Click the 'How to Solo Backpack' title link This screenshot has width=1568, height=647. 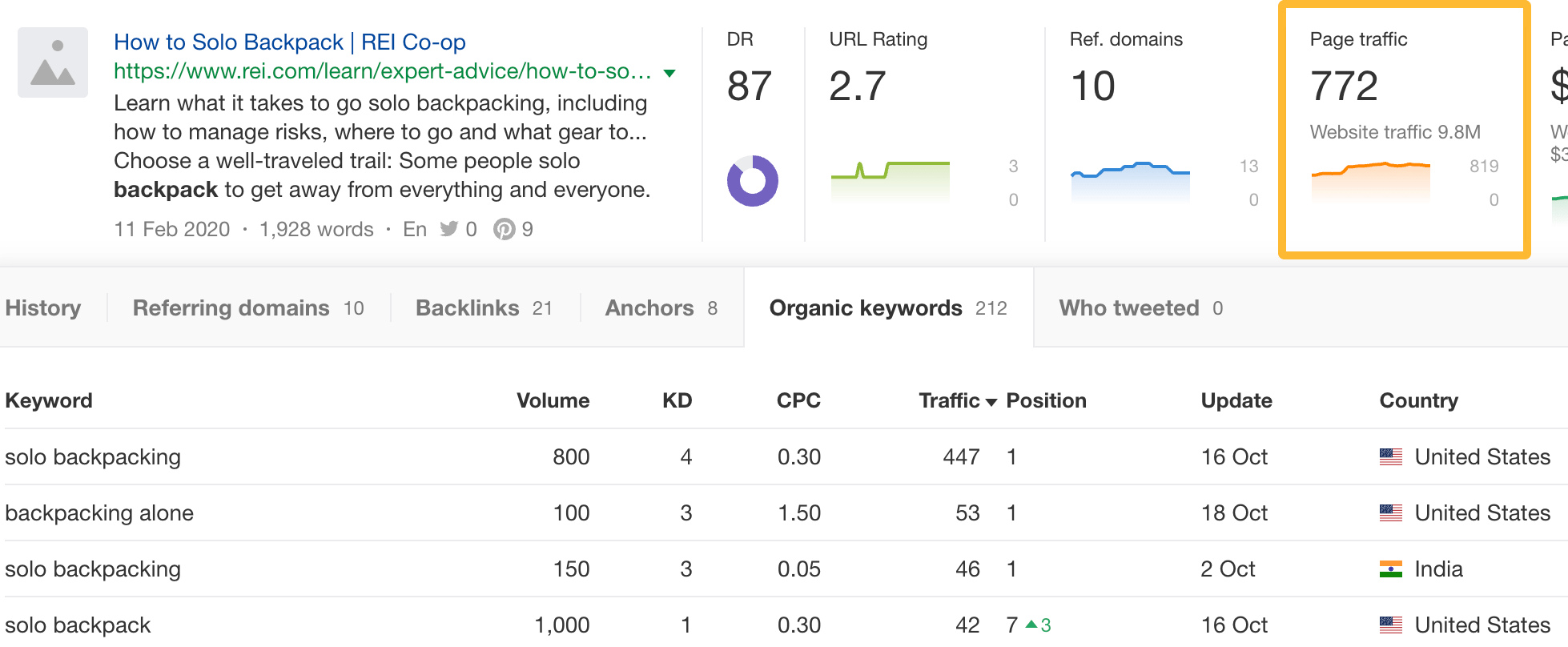[x=291, y=42]
